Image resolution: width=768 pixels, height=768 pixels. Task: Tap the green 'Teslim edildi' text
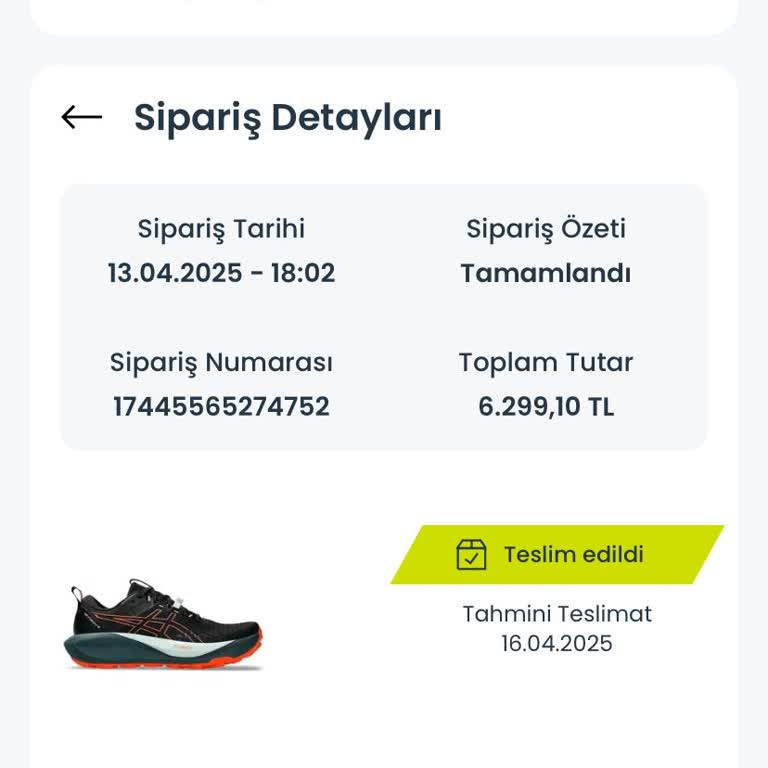coord(573,555)
